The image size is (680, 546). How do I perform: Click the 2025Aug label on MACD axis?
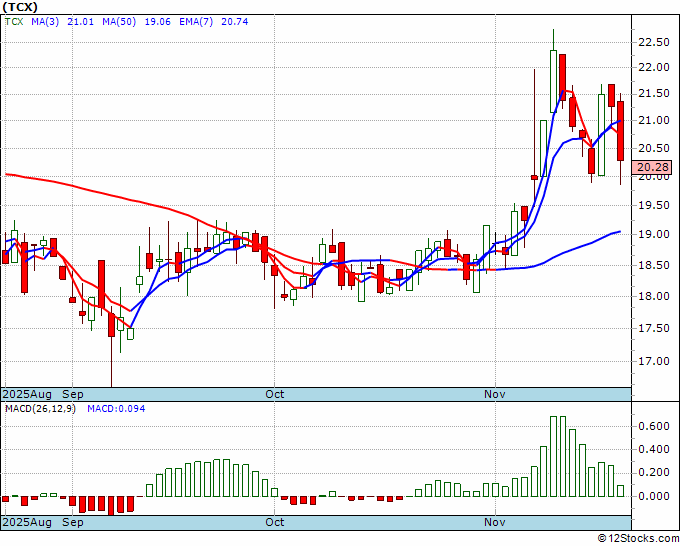27,522
